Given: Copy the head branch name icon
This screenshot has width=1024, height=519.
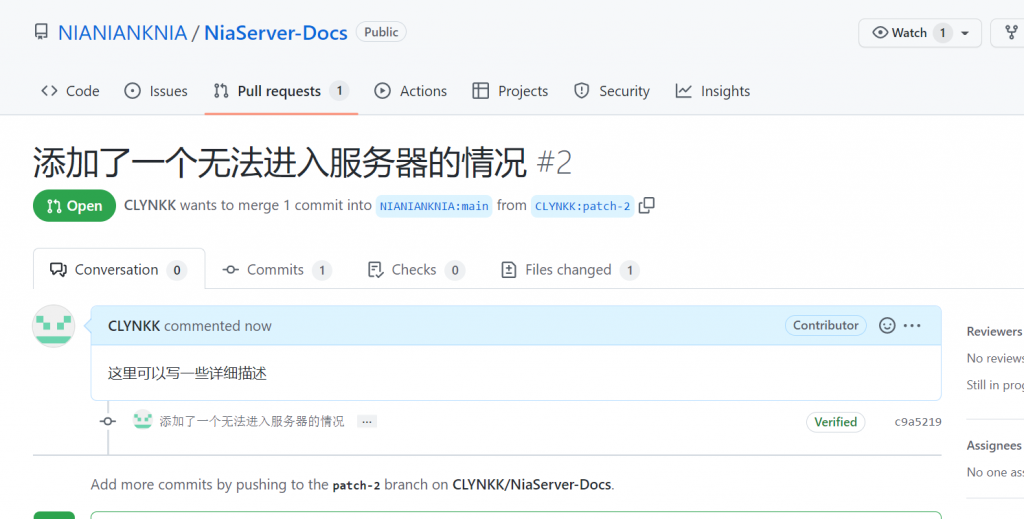Looking at the screenshot, I should click(x=647, y=206).
